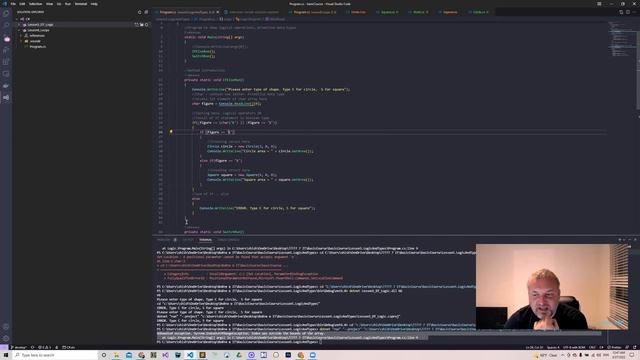The image size is (640, 360).
Task: Collapse all in Solution Explorer header
Action: coord(146,12)
